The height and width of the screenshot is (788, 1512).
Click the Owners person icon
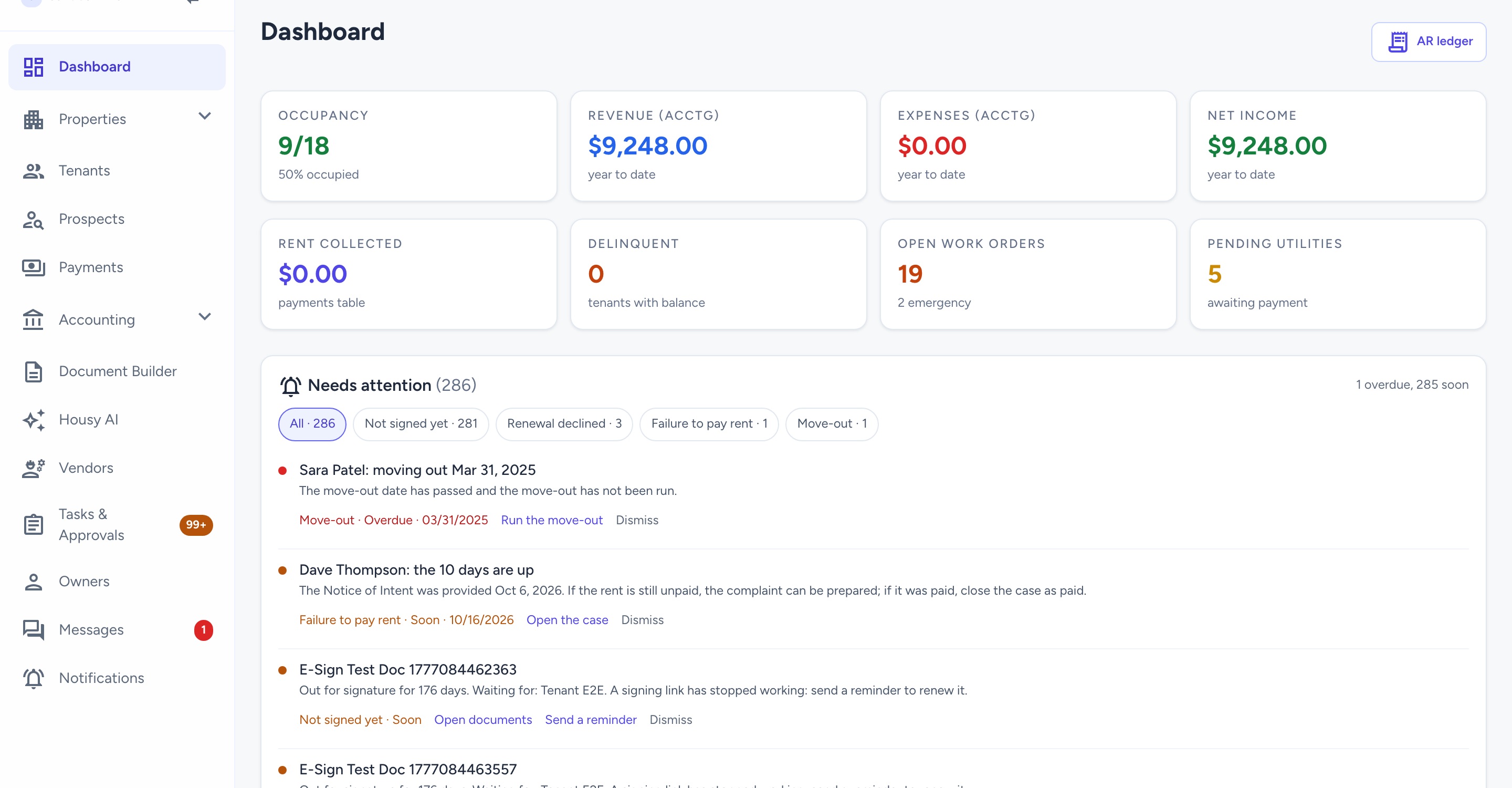pos(34,582)
